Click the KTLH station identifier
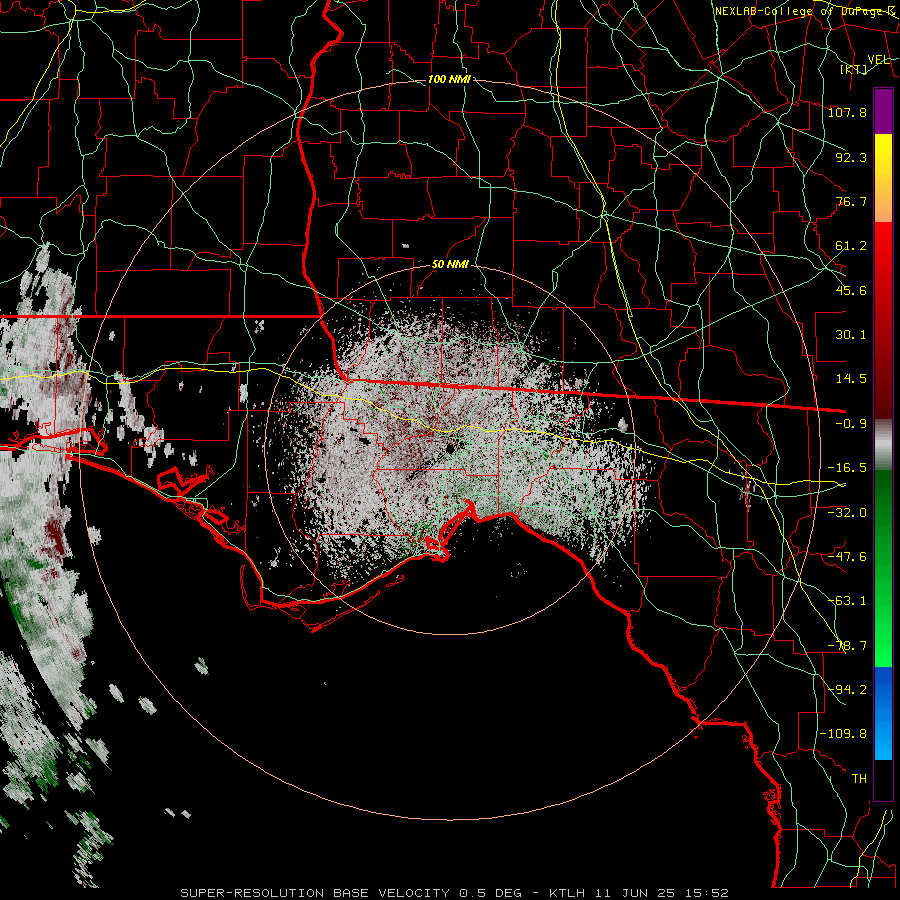The width and height of the screenshot is (900, 900). coord(567,893)
